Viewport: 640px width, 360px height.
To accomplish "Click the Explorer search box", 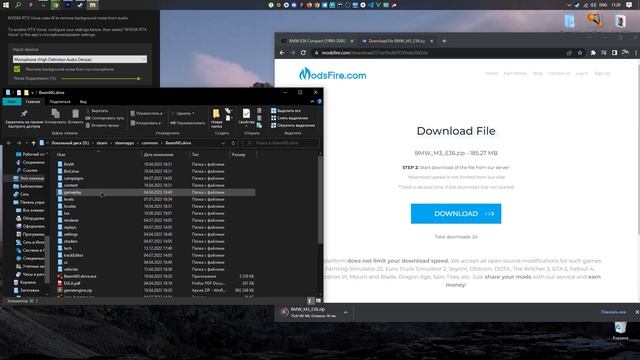I will 280,143.
